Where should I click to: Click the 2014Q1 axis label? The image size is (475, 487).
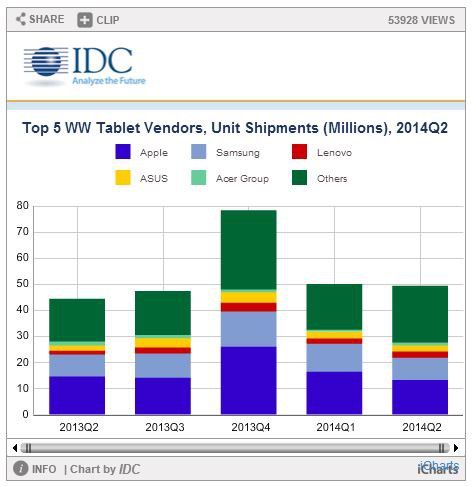pyautogui.click(x=336, y=427)
